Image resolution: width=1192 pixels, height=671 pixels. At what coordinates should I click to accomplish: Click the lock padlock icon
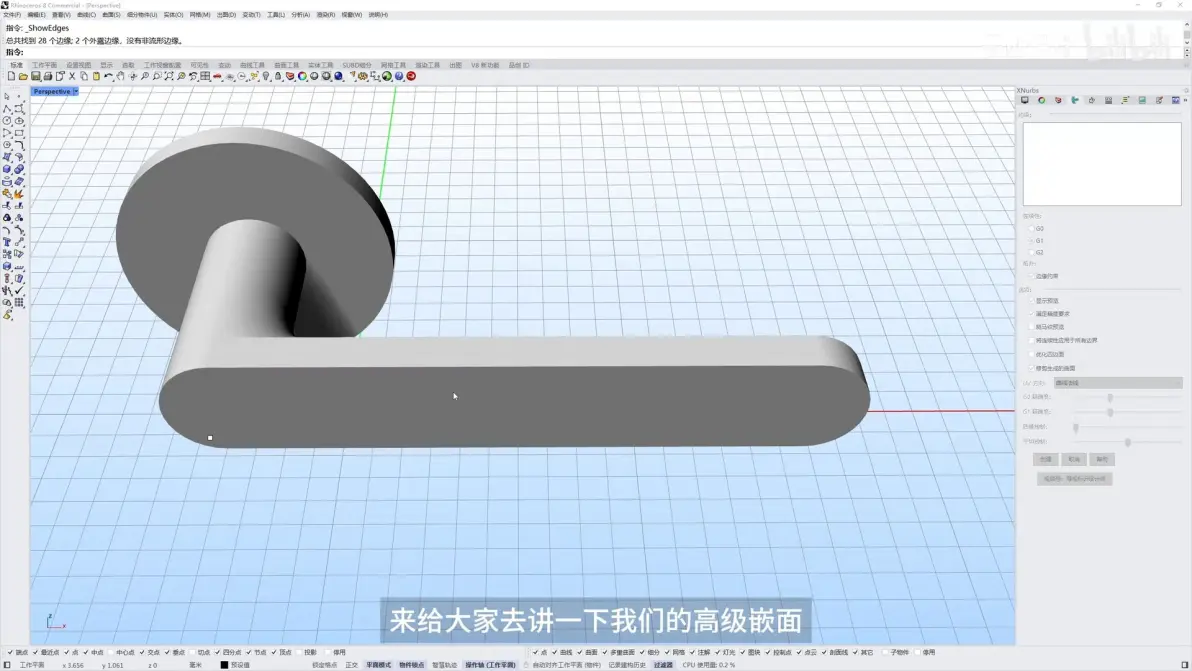click(278, 77)
